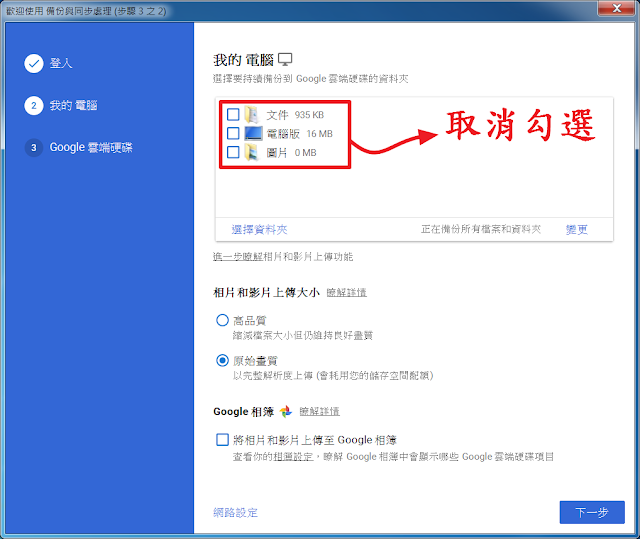Select 我的 電腦 step label in sidebar

(x=73, y=106)
